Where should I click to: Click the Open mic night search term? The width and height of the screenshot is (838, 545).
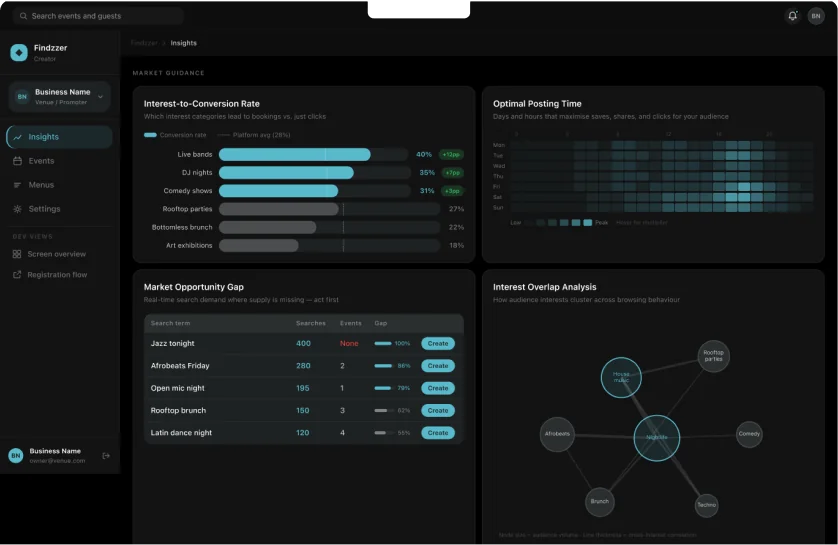(x=177, y=388)
